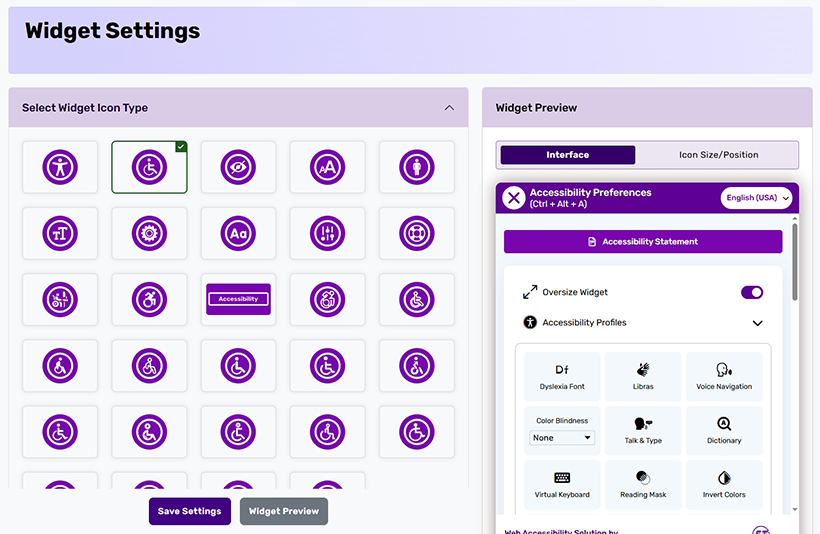Select the rectangular 'Accessibility' label icon
Image resolution: width=820 pixels, height=534 pixels.
click(x=238, y=300)
